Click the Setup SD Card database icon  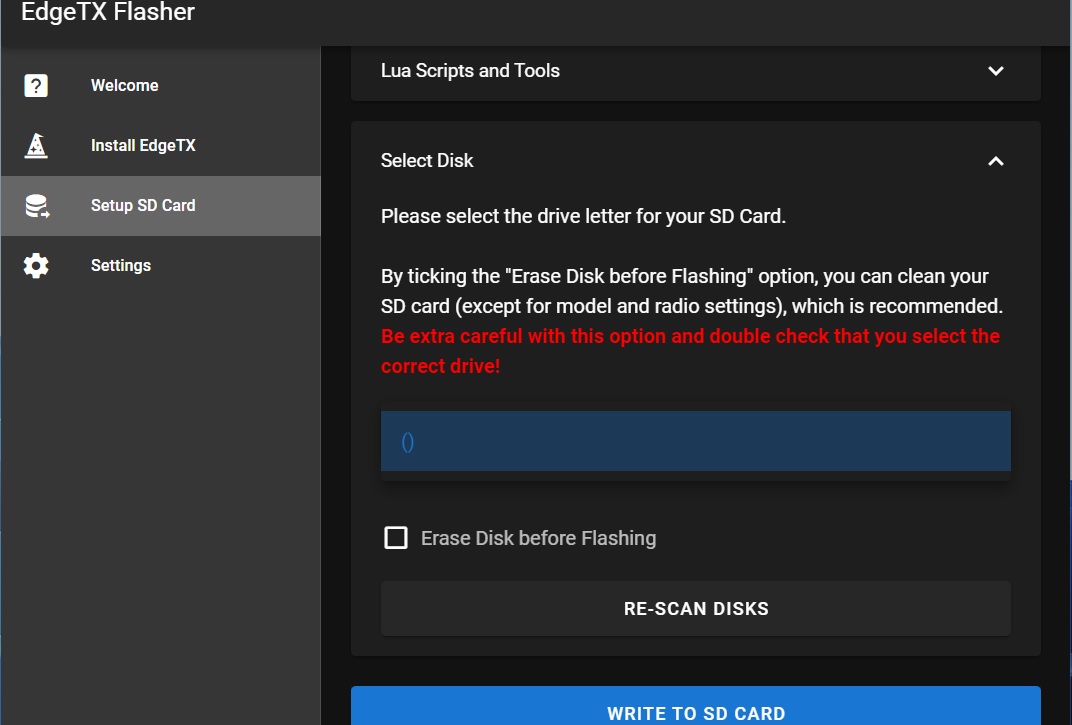(x=37, y=206)
